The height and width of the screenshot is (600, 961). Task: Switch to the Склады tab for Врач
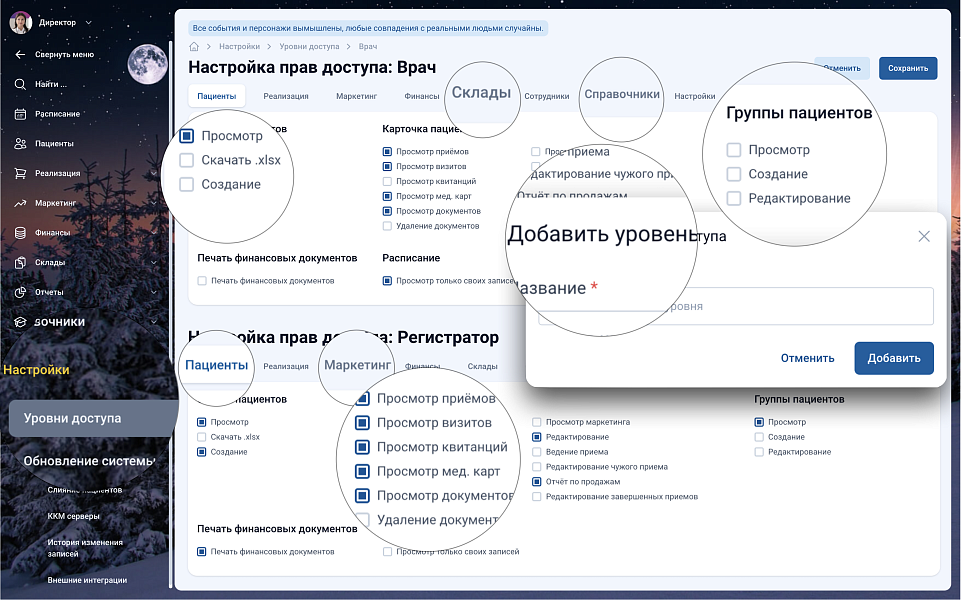coord(481,93)
